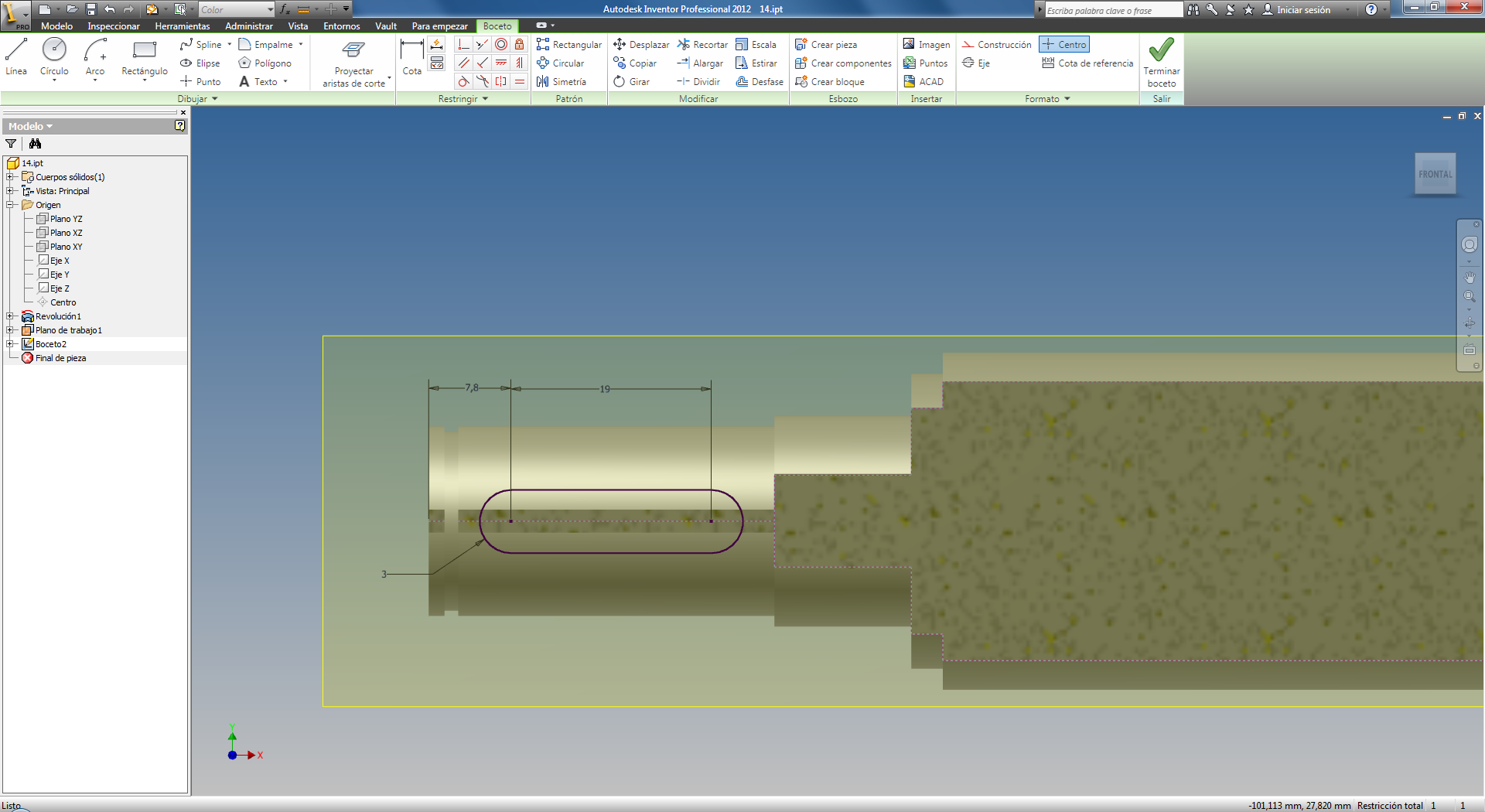Create a Circular pattern
1485x812 pixels.
[561, 63]
